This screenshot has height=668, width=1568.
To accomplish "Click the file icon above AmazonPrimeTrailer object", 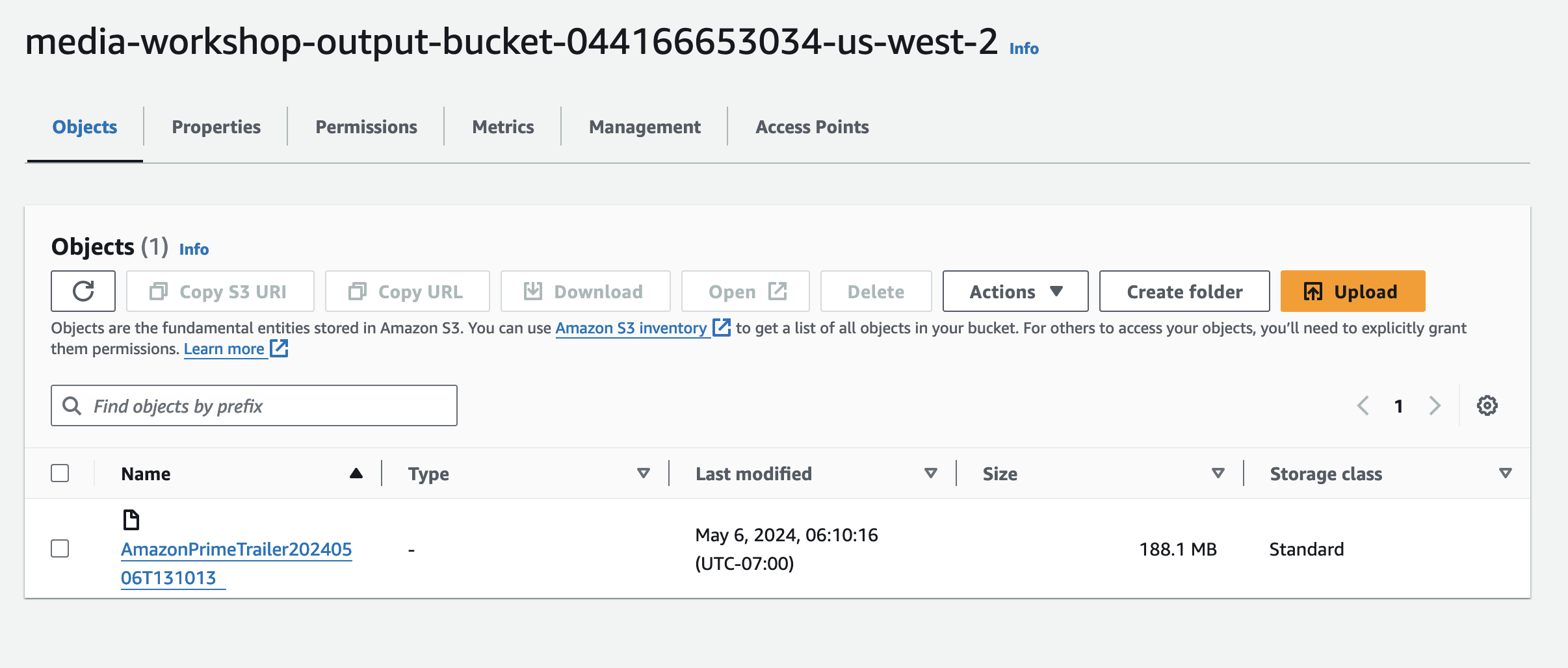I will (x=131, y=520).
